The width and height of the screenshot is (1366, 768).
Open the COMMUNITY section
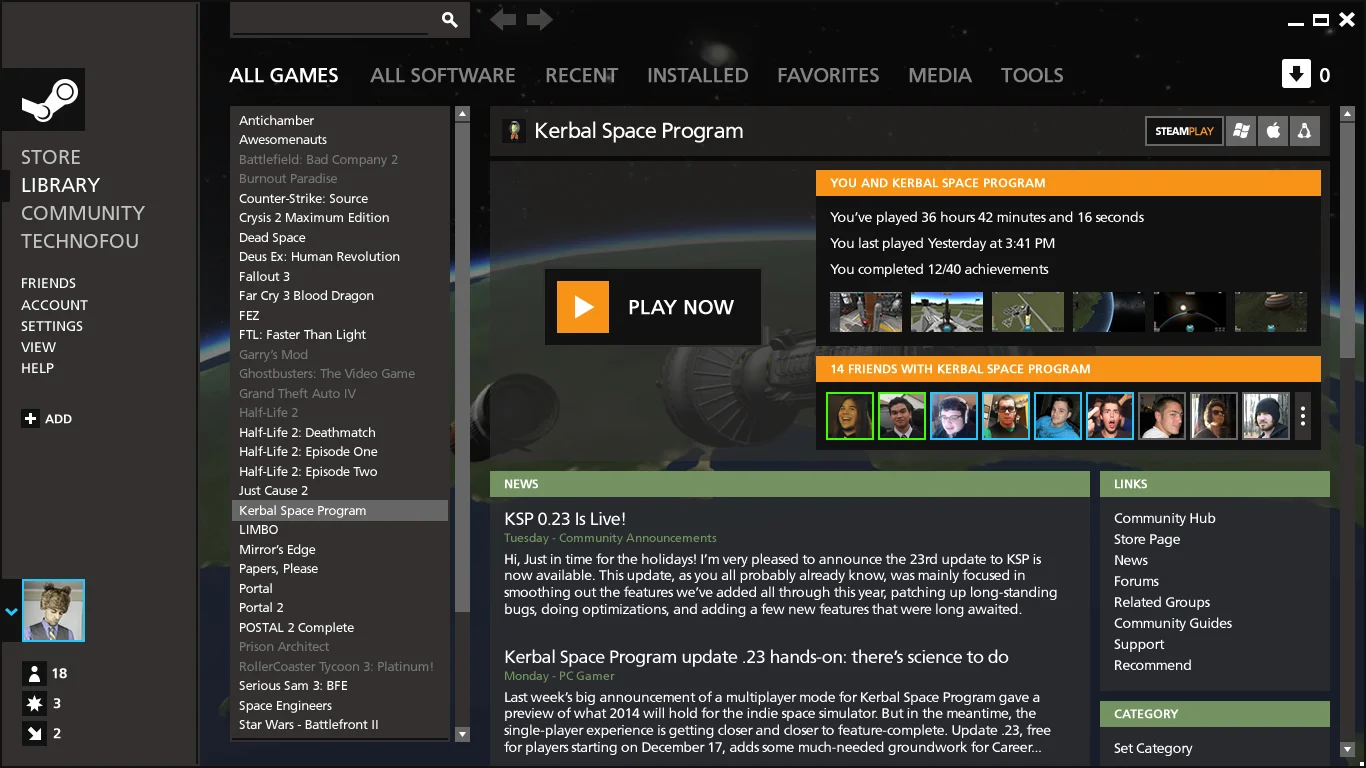(83, 213)
